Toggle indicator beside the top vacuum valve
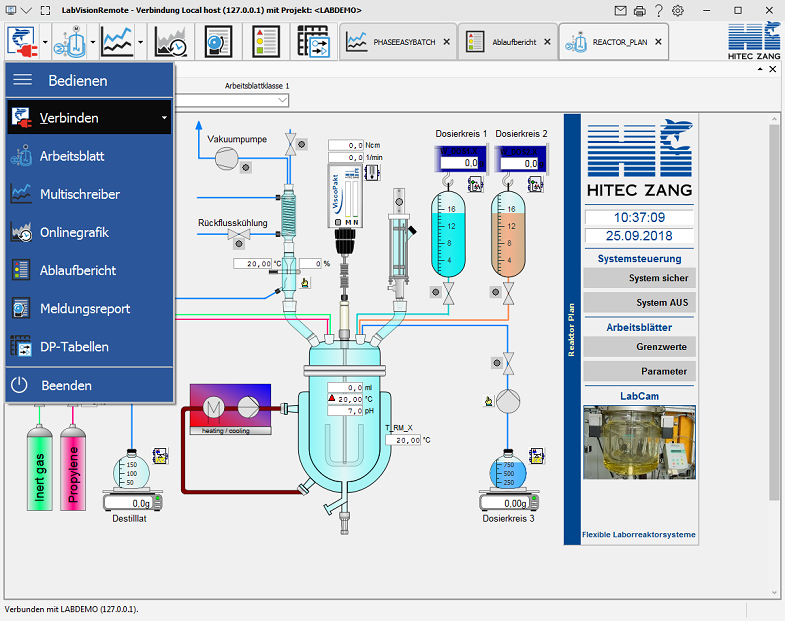 coord(301,144)
